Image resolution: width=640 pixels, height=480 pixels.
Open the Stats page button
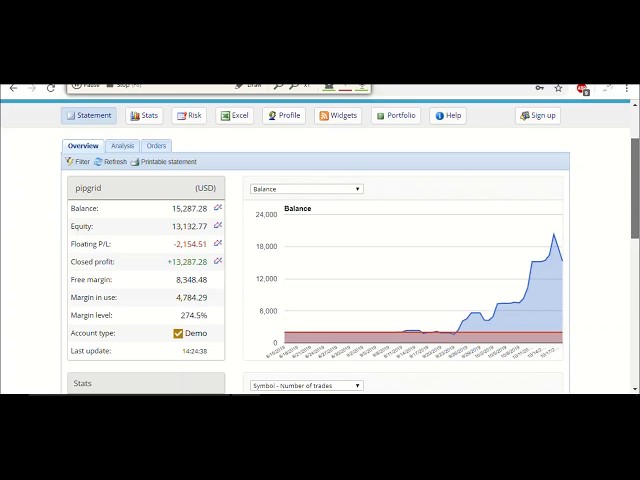point(144,116)
